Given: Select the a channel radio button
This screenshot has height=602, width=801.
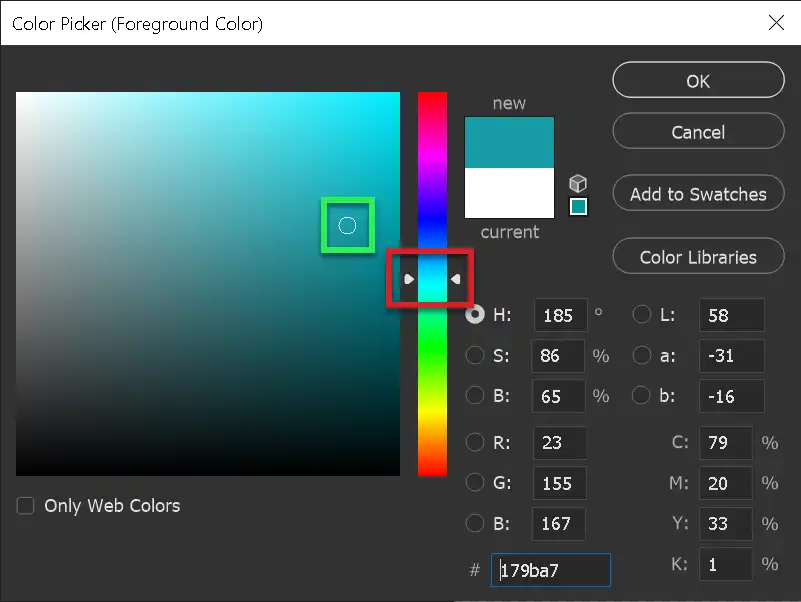Looking at the screenshot, I should tap(641, 356).
